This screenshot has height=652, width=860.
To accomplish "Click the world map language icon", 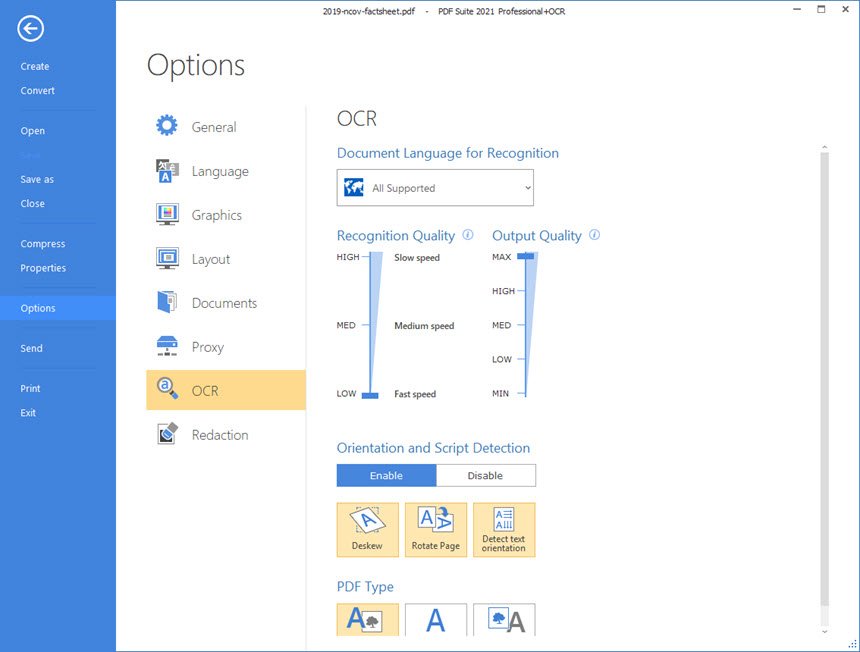I will 354,188.
